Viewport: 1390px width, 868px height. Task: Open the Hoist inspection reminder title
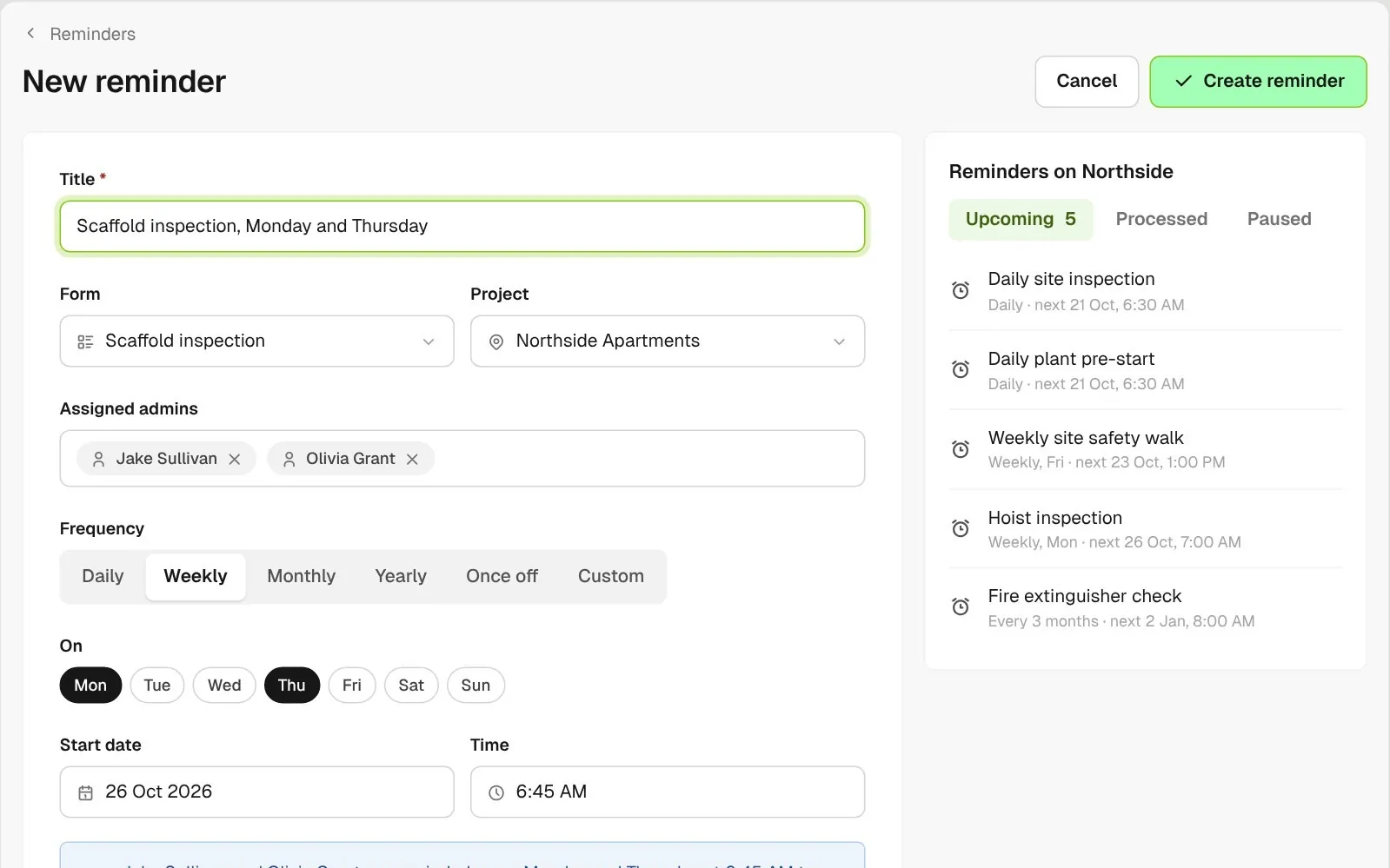click(x=1054, y=518)
